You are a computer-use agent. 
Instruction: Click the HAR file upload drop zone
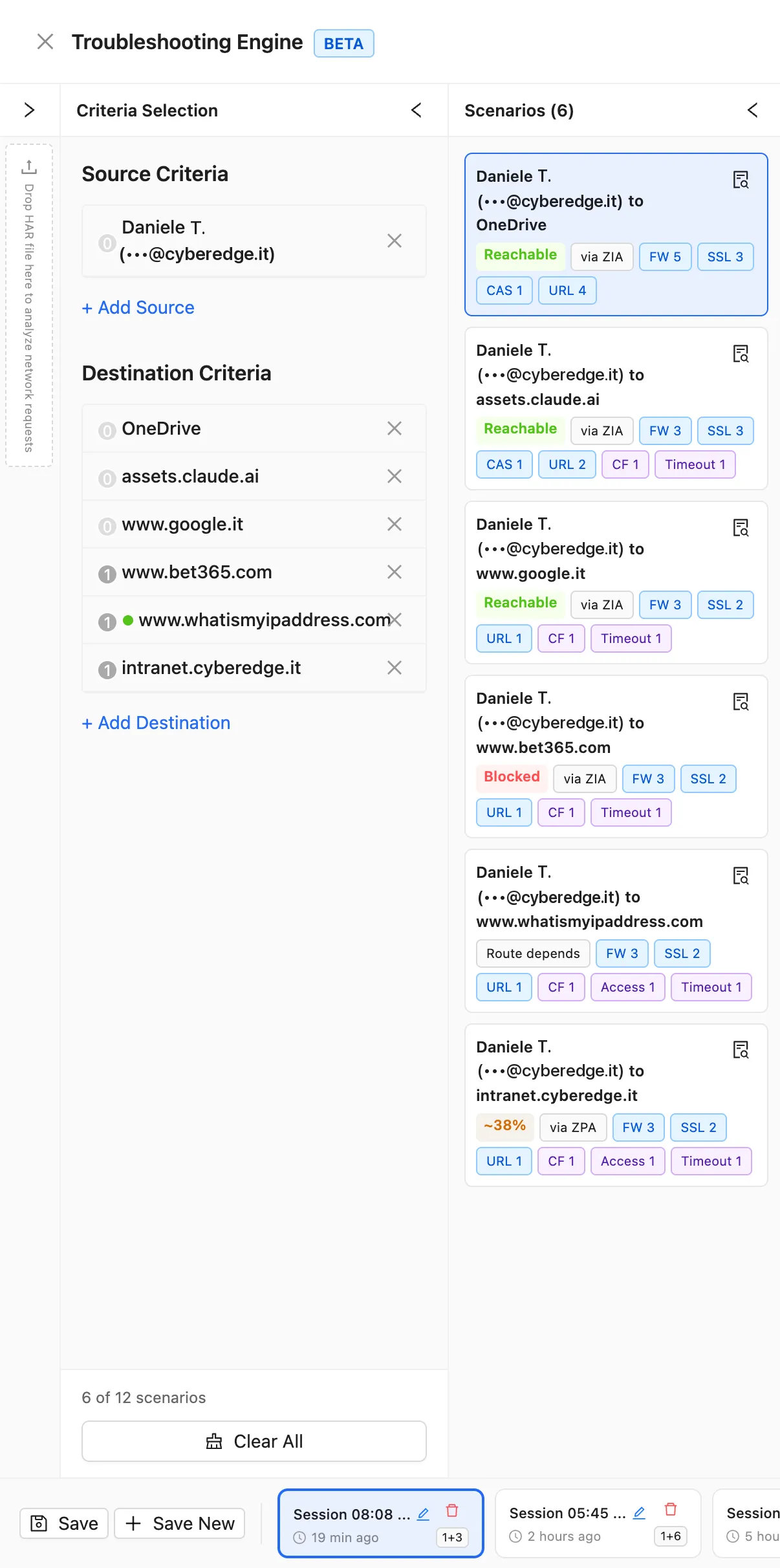(x=29, y=305)
